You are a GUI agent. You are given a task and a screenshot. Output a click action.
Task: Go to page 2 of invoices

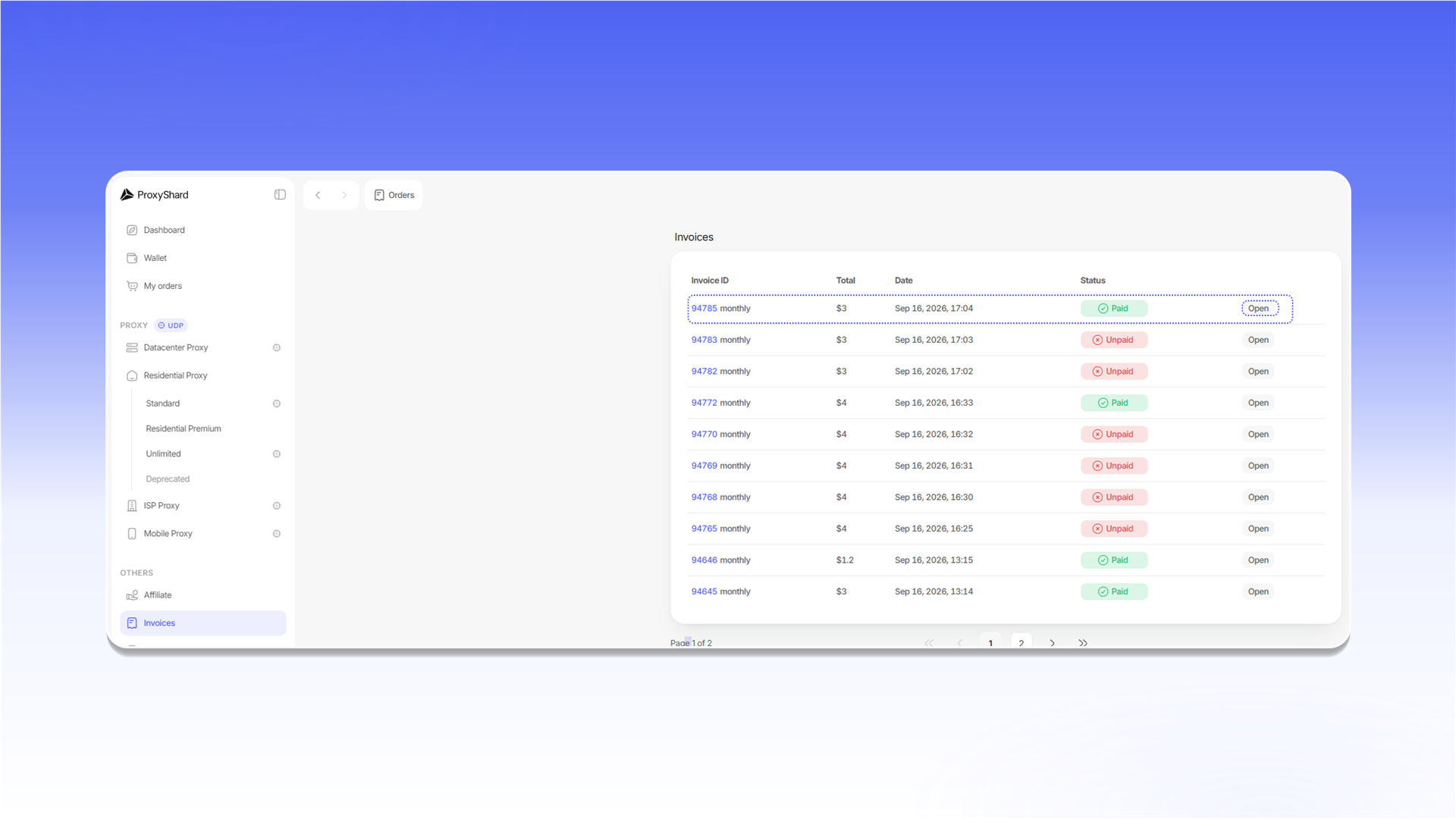click(1021, 642)
